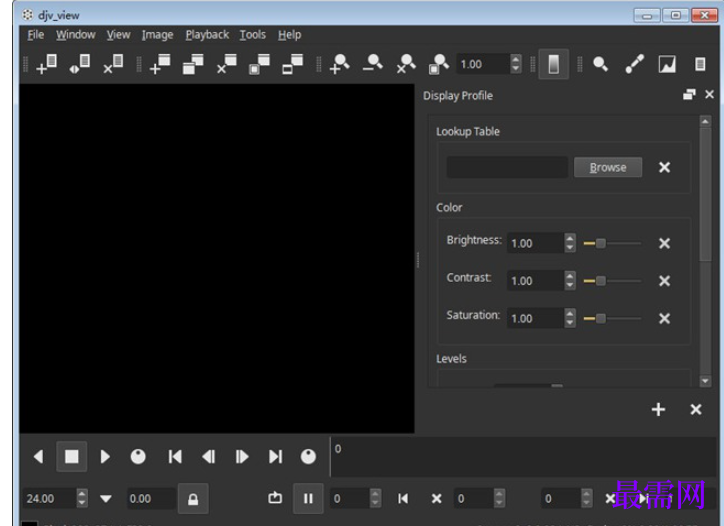Click the Lookup Table file field

click(507, 167)
